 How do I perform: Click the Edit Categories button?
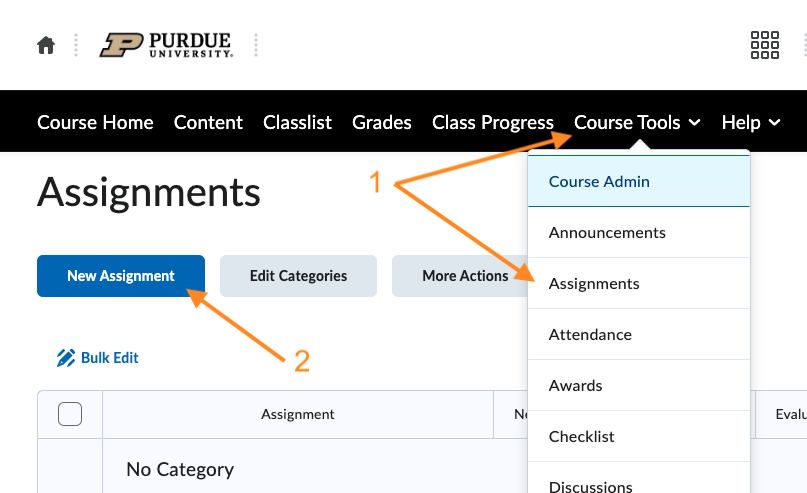[x=298, y=276]
